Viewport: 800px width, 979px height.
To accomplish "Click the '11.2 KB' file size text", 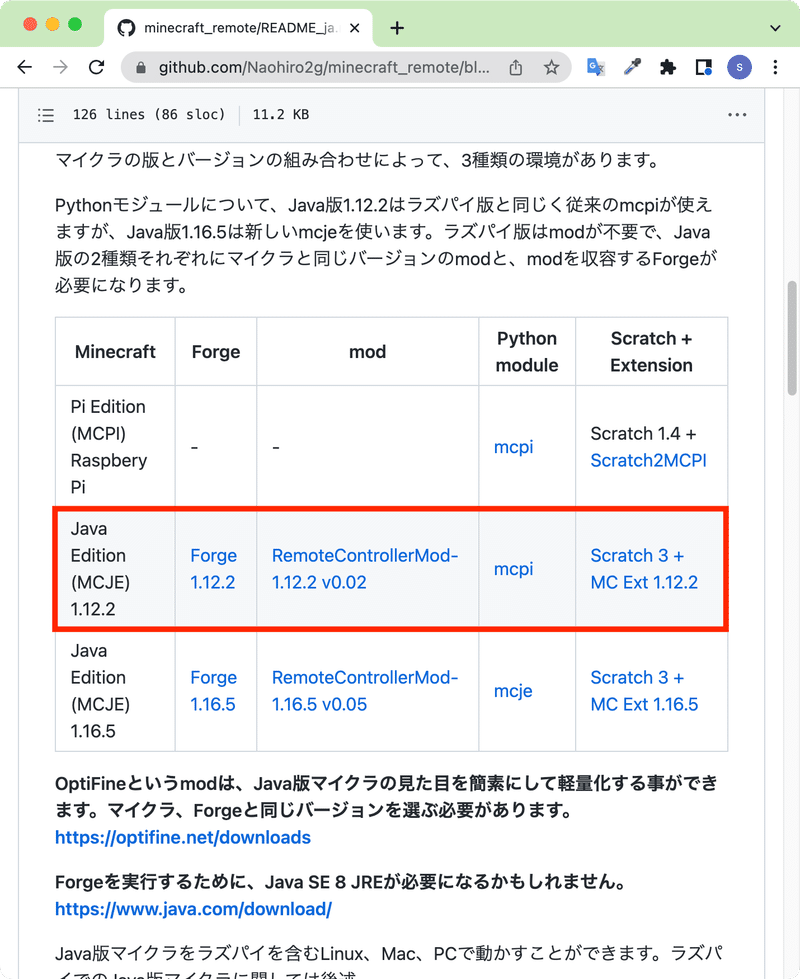I will coord(280,115).
